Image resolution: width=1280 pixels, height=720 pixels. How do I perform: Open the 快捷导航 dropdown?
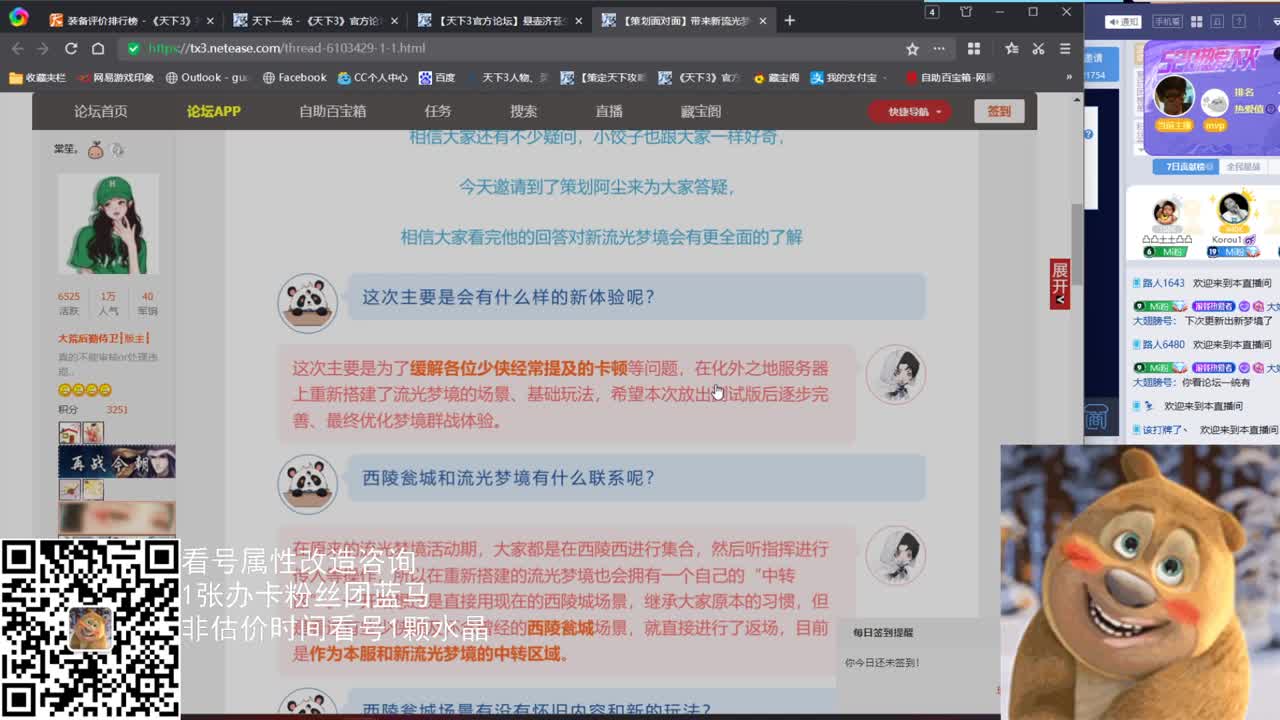click(x=910, y=112)
